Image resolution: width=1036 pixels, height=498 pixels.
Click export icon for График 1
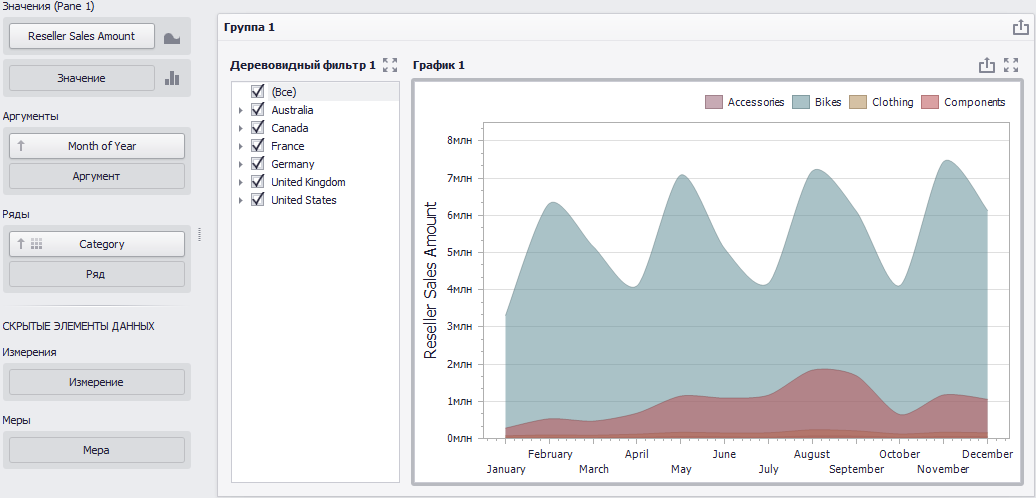(x=986, y=65)
